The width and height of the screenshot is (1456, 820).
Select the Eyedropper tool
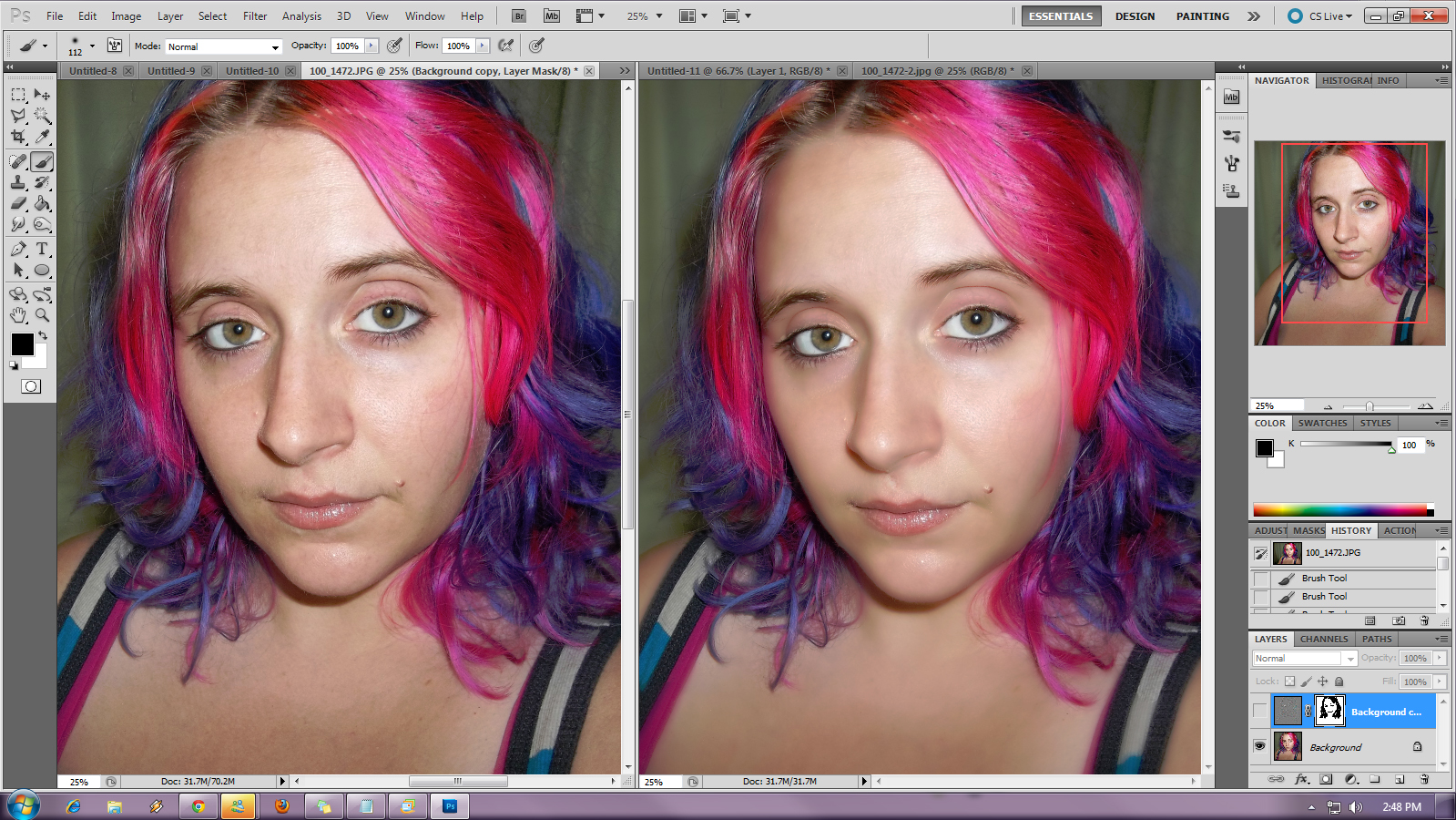(42, 137)
